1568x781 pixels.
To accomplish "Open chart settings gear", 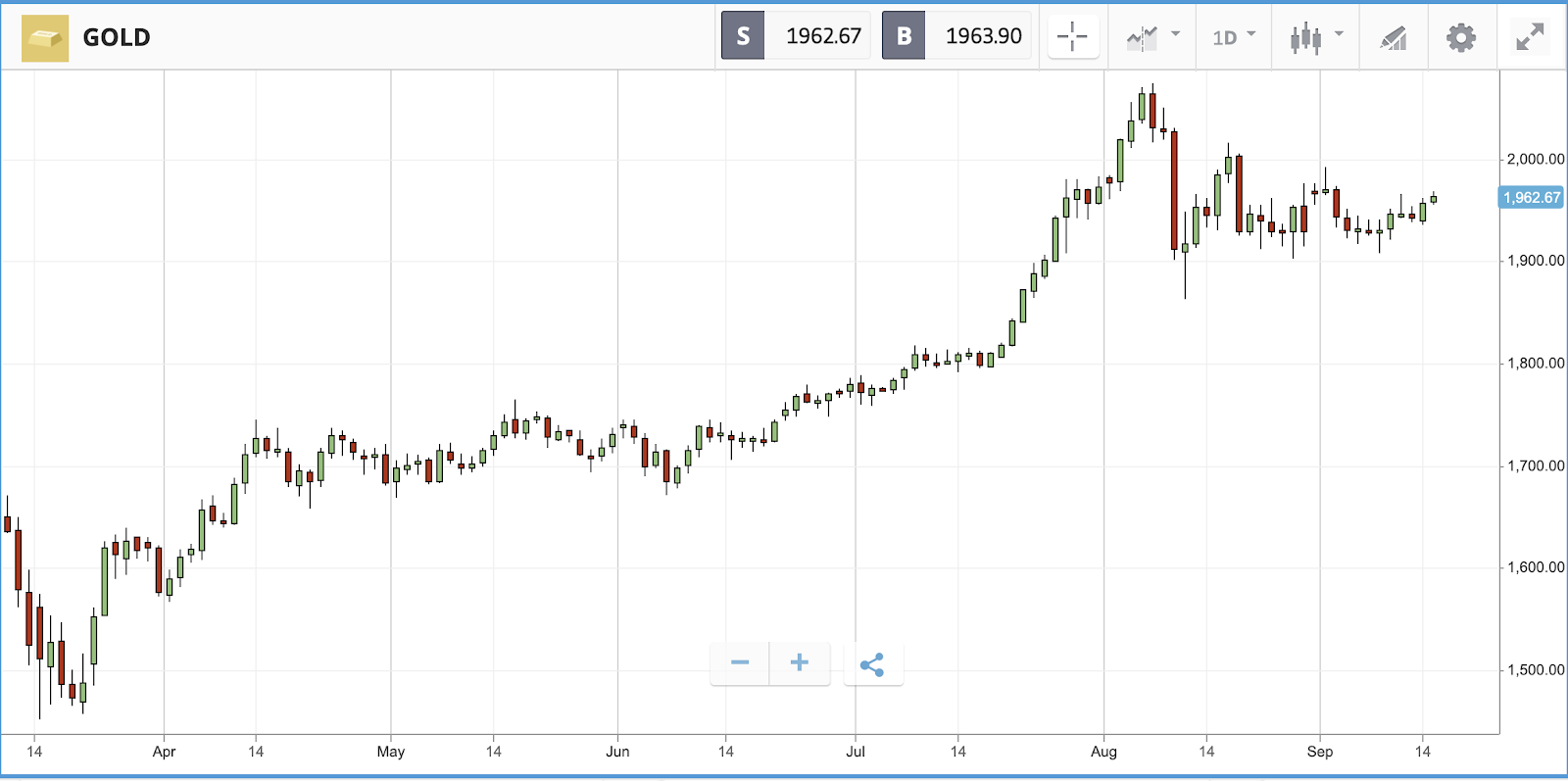I will click(1461, 38).
